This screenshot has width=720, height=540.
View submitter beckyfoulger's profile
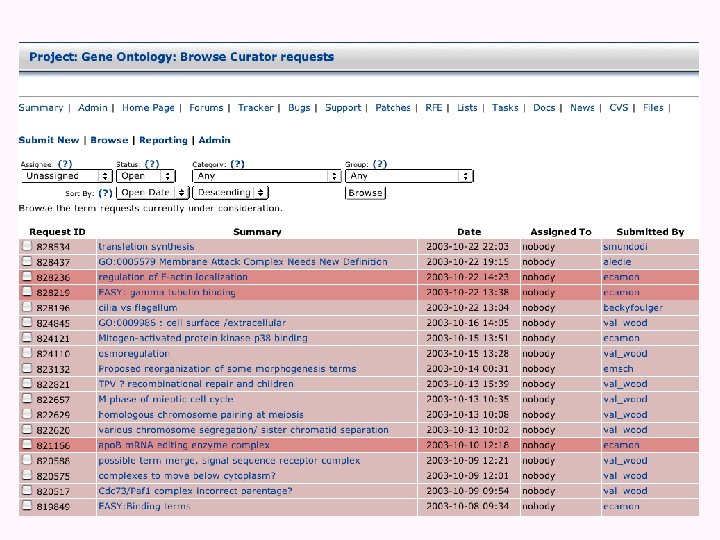[633, 308]
